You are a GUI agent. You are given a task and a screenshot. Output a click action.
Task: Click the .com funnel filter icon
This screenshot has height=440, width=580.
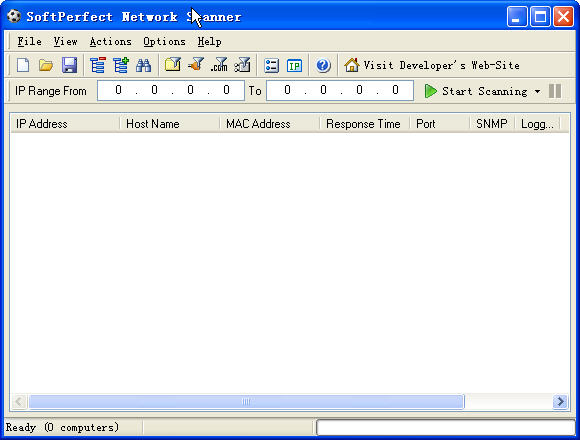tap(219, 65)
